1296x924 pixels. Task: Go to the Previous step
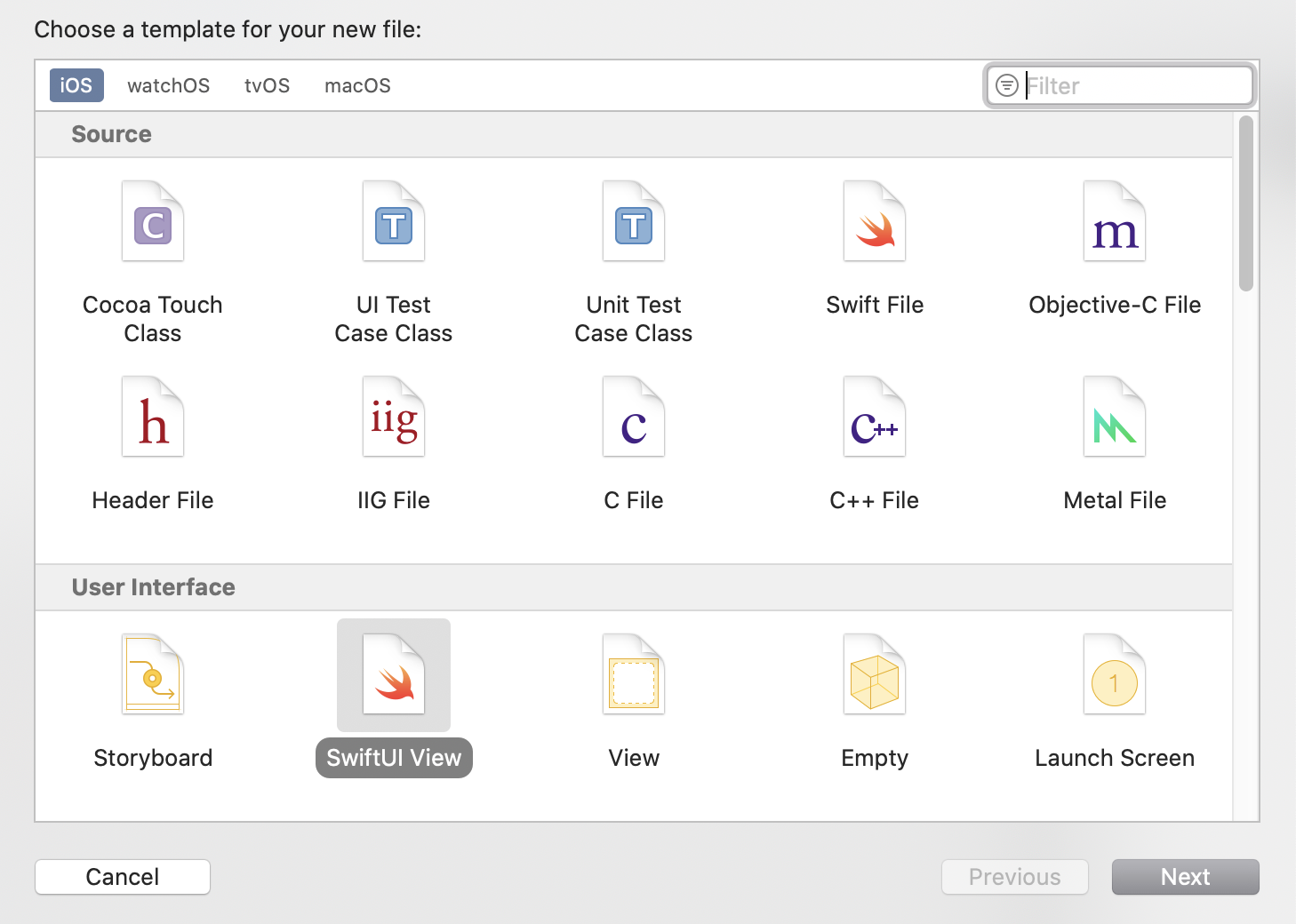click(x=1015, y=877)
